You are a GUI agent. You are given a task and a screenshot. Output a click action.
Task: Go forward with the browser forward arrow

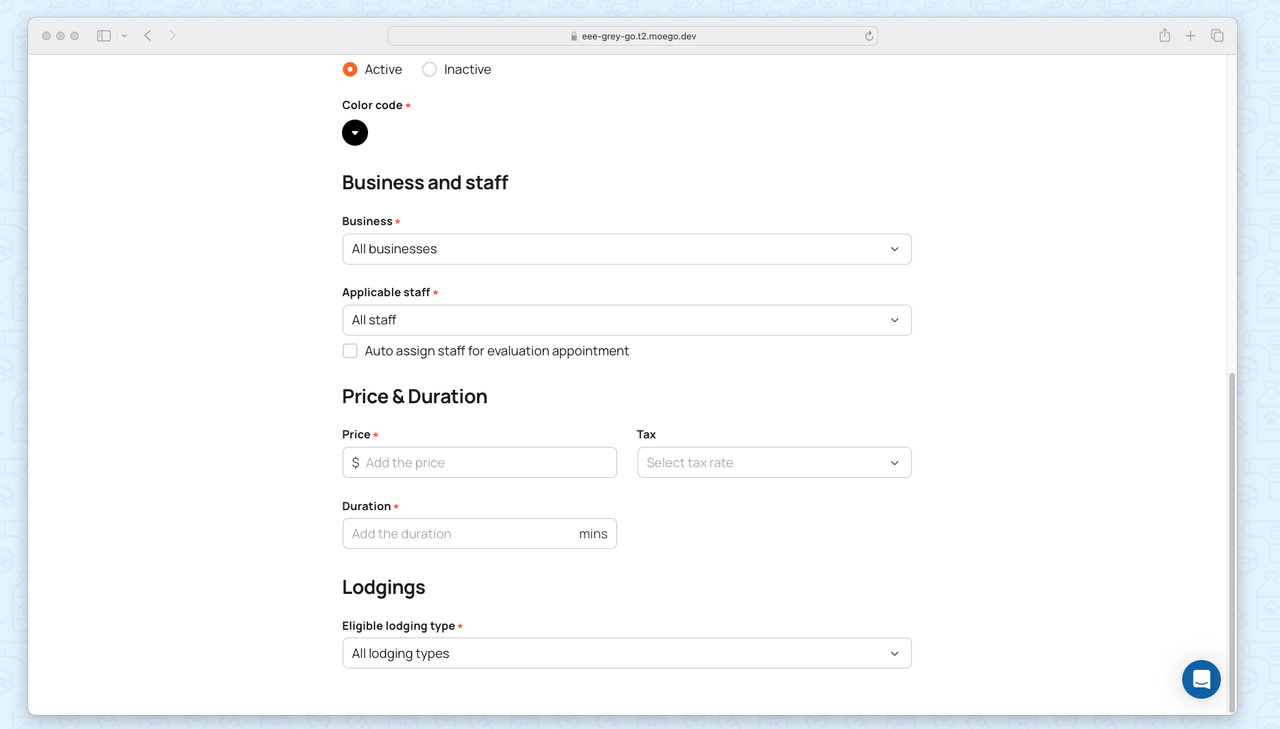tap(172, 36)
